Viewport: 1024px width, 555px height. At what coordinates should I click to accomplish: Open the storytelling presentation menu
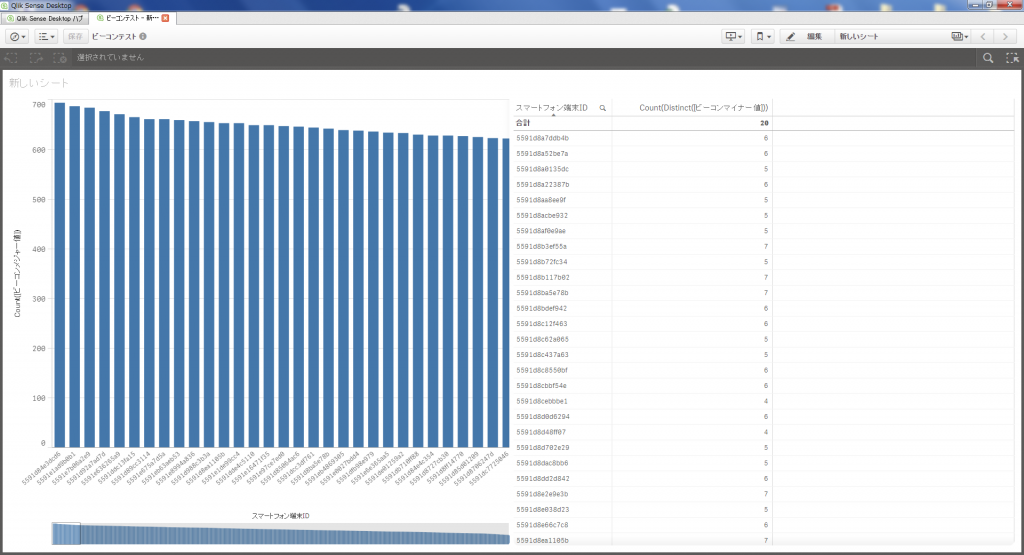(x=735, y=37)
